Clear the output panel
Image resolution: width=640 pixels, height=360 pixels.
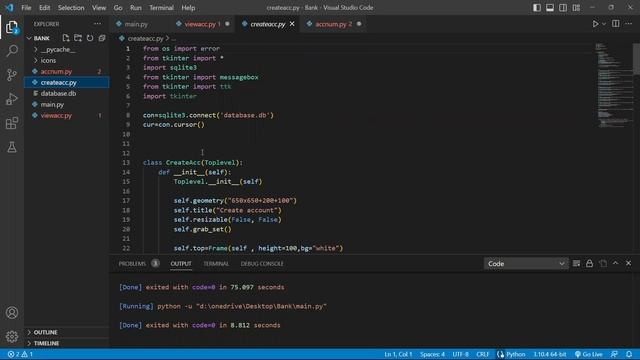click(576, 264)
